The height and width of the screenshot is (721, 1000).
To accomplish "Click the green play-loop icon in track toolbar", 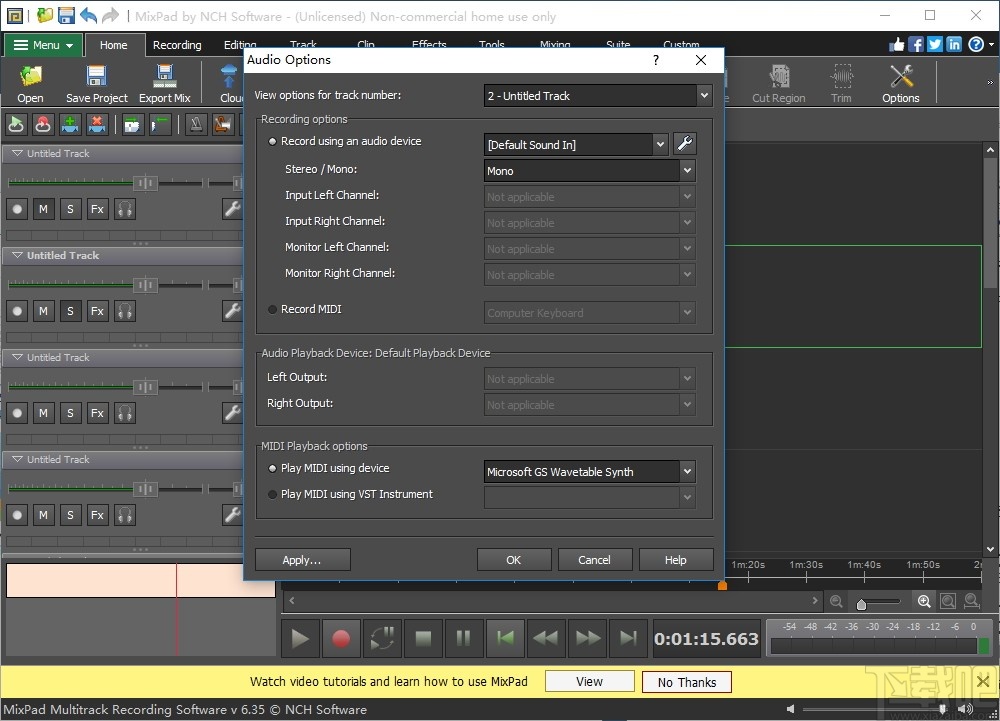I will 16,124.
